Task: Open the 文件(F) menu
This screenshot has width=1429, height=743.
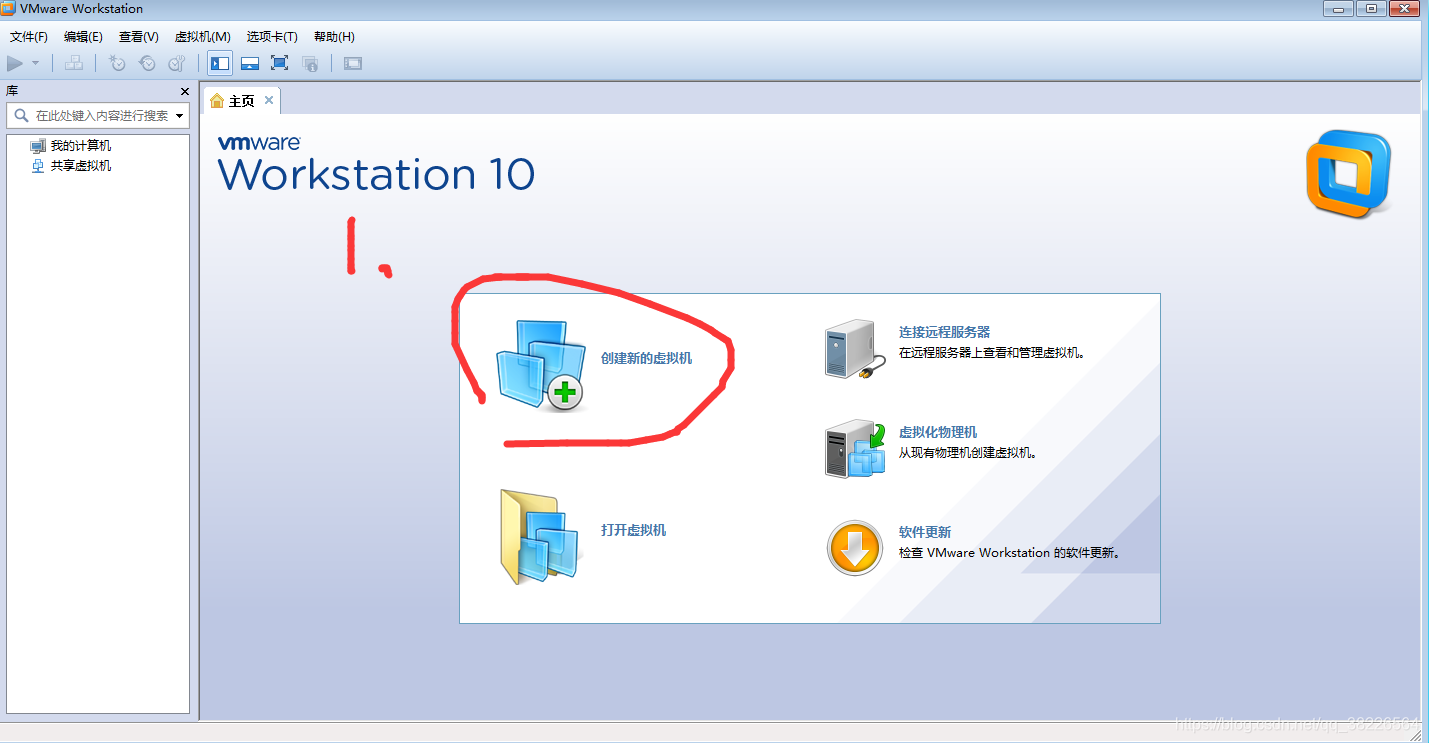Action: click(x=29, y=37)
